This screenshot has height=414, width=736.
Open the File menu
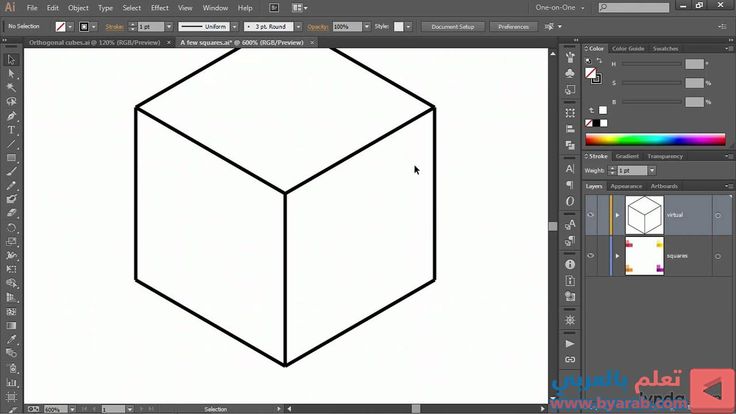(x=32, y=8)
